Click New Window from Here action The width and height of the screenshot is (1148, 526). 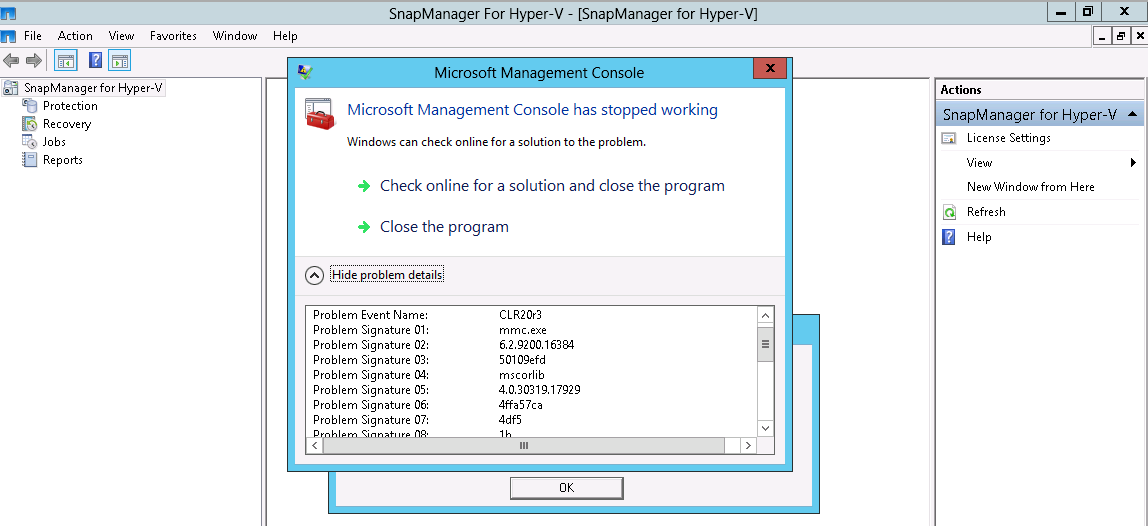(1031, 187)
